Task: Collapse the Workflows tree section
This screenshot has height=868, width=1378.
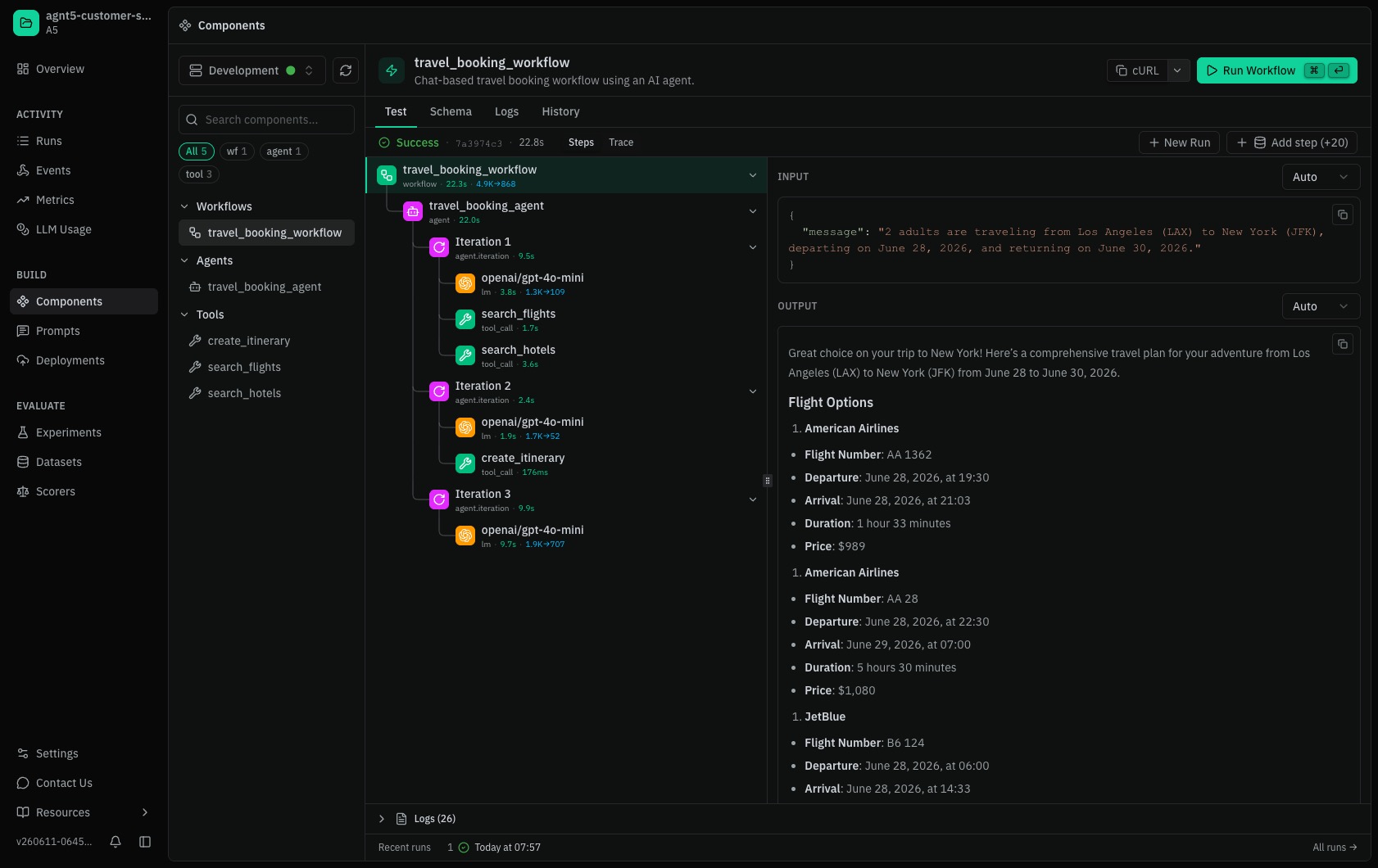Action: (x=184, y=206)
